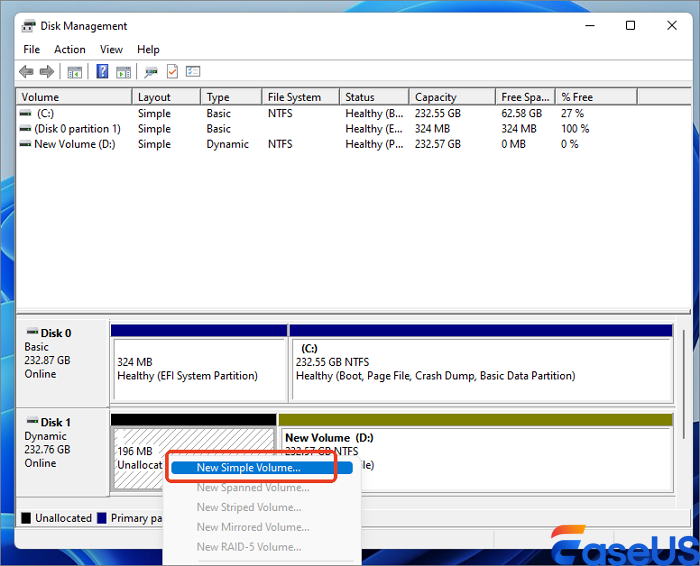Screen dimensions: 700x566
Task: Click the 27 % free cell
Action: click(x=572, y=113)
